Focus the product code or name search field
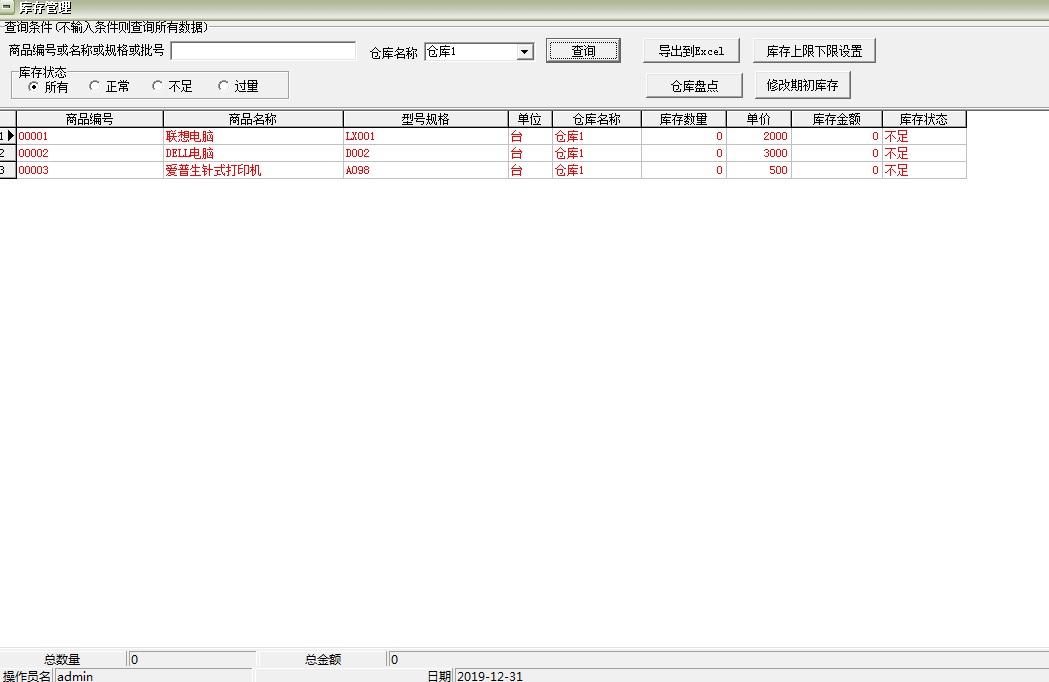Image resolution: width=1049 pixels, height=682 pixels. click(x=263, y=51)
